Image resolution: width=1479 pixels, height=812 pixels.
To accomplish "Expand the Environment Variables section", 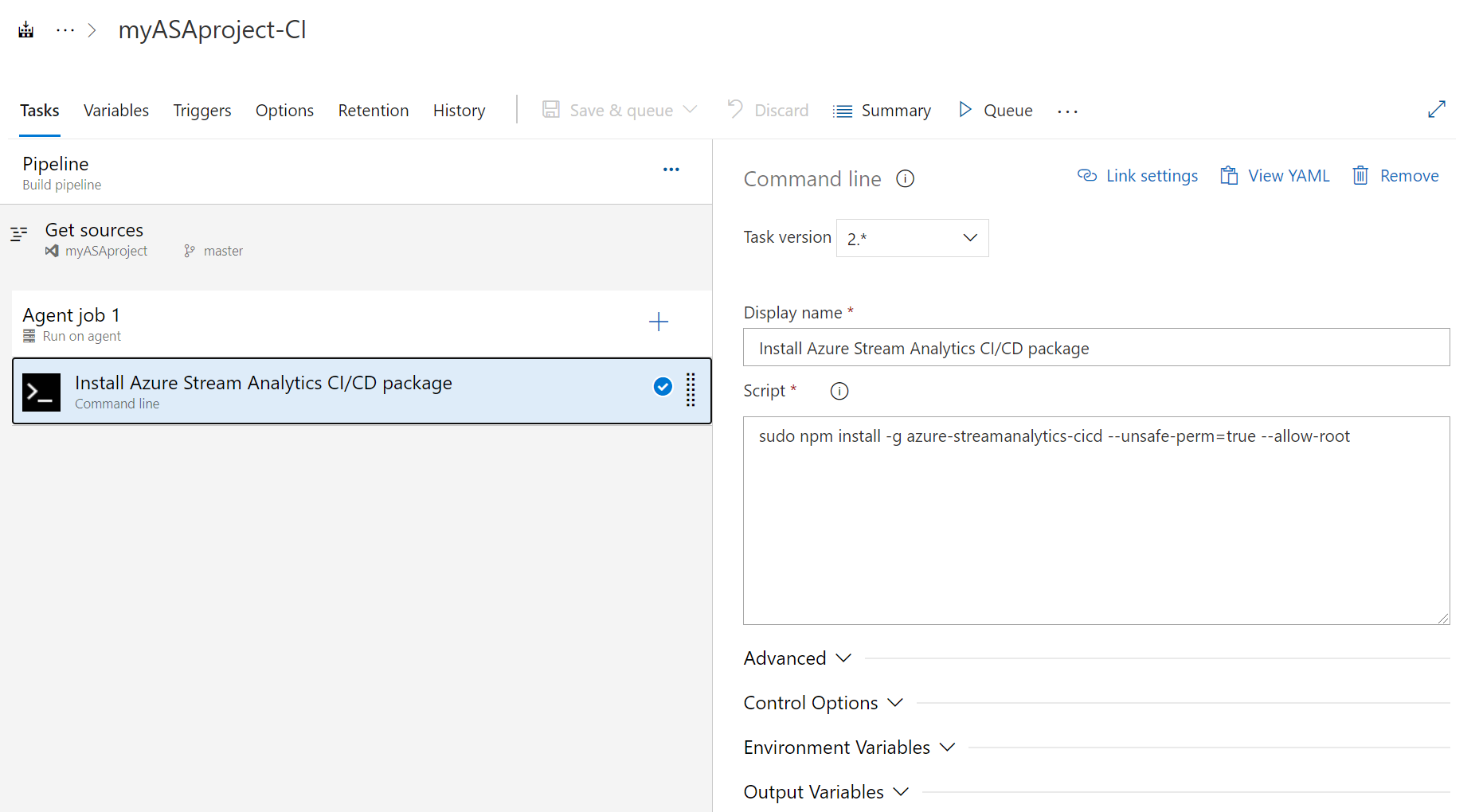I will [x=849, y=748].
